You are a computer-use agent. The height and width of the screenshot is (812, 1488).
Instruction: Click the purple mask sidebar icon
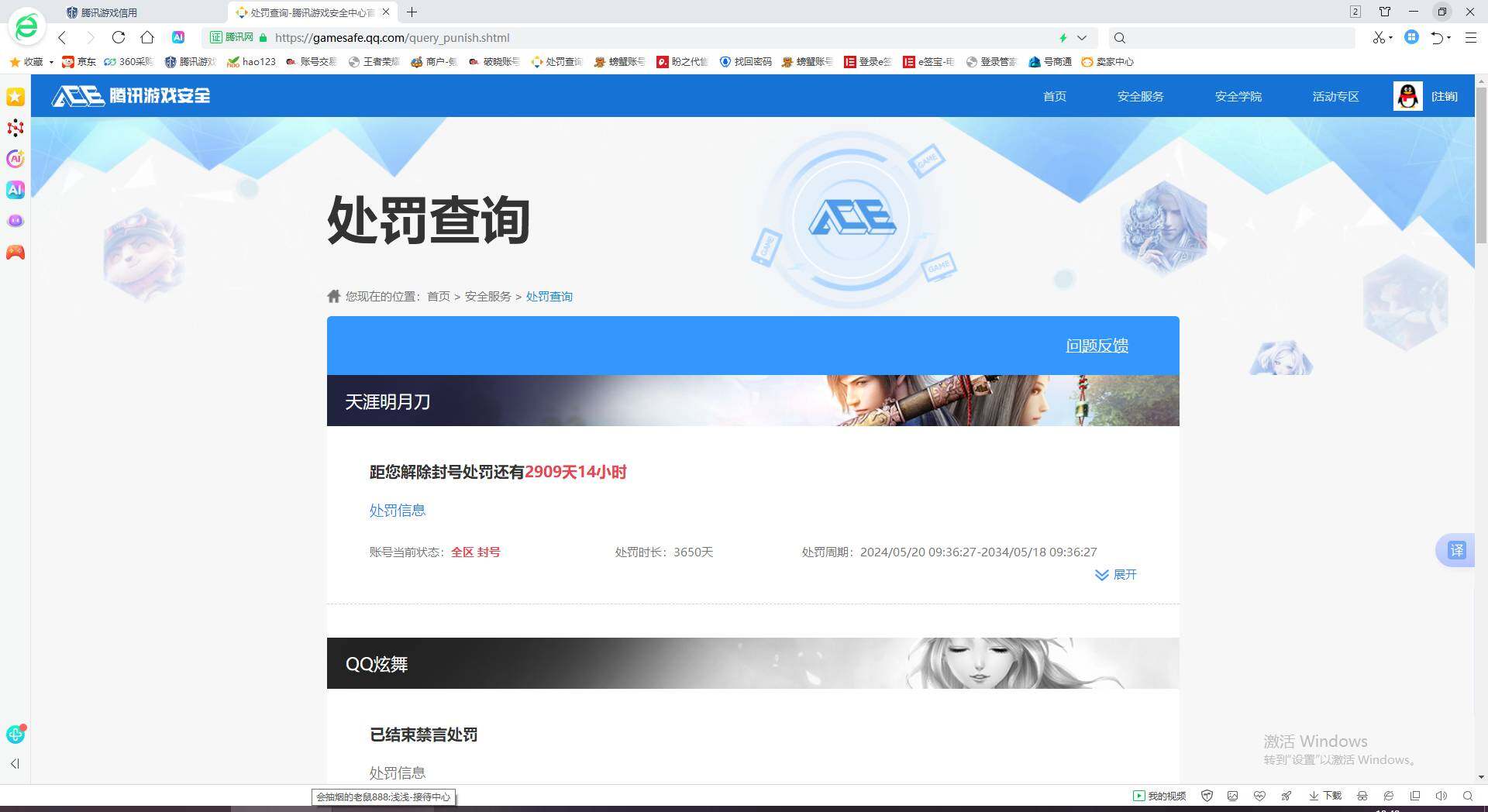pos(15,221)
